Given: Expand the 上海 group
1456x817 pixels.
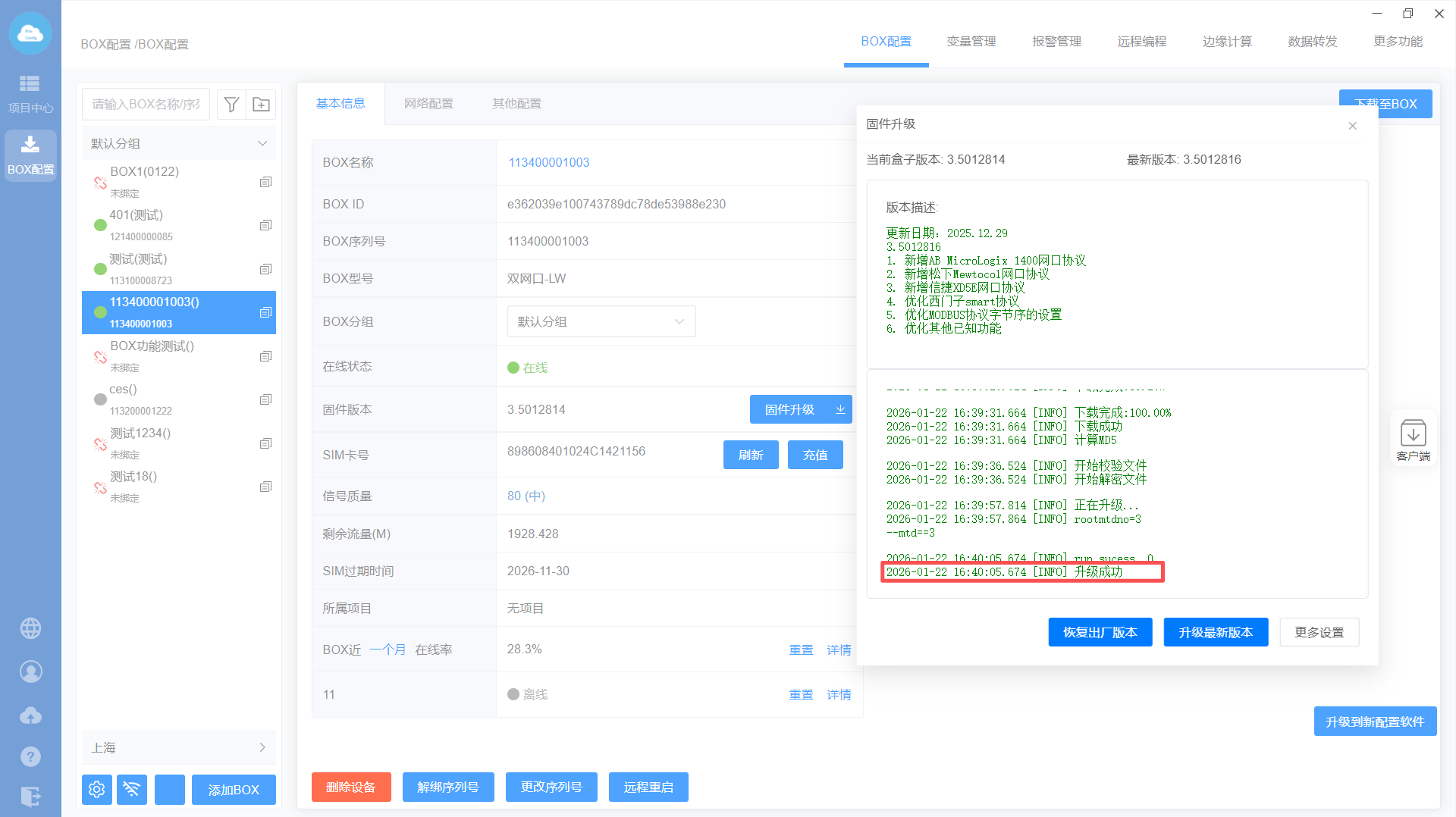Looking at the screenshot, I should coord(262,747).
